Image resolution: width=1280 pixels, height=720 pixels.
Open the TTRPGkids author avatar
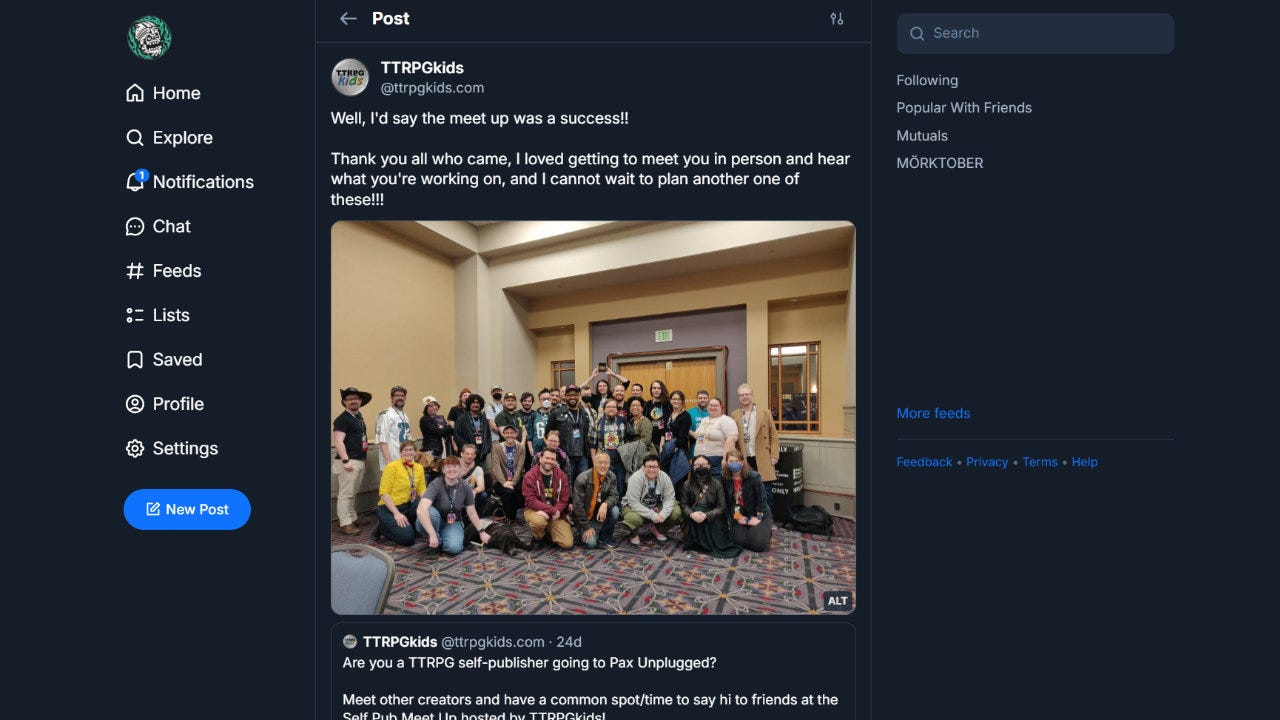350,77
